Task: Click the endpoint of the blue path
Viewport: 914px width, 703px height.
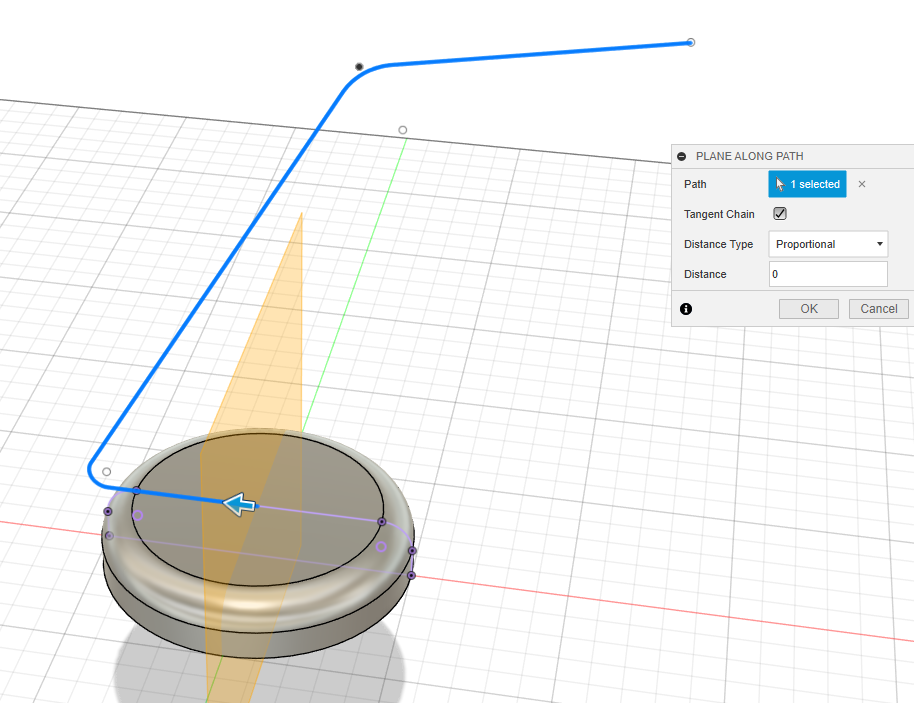Action: click(691, 43)
